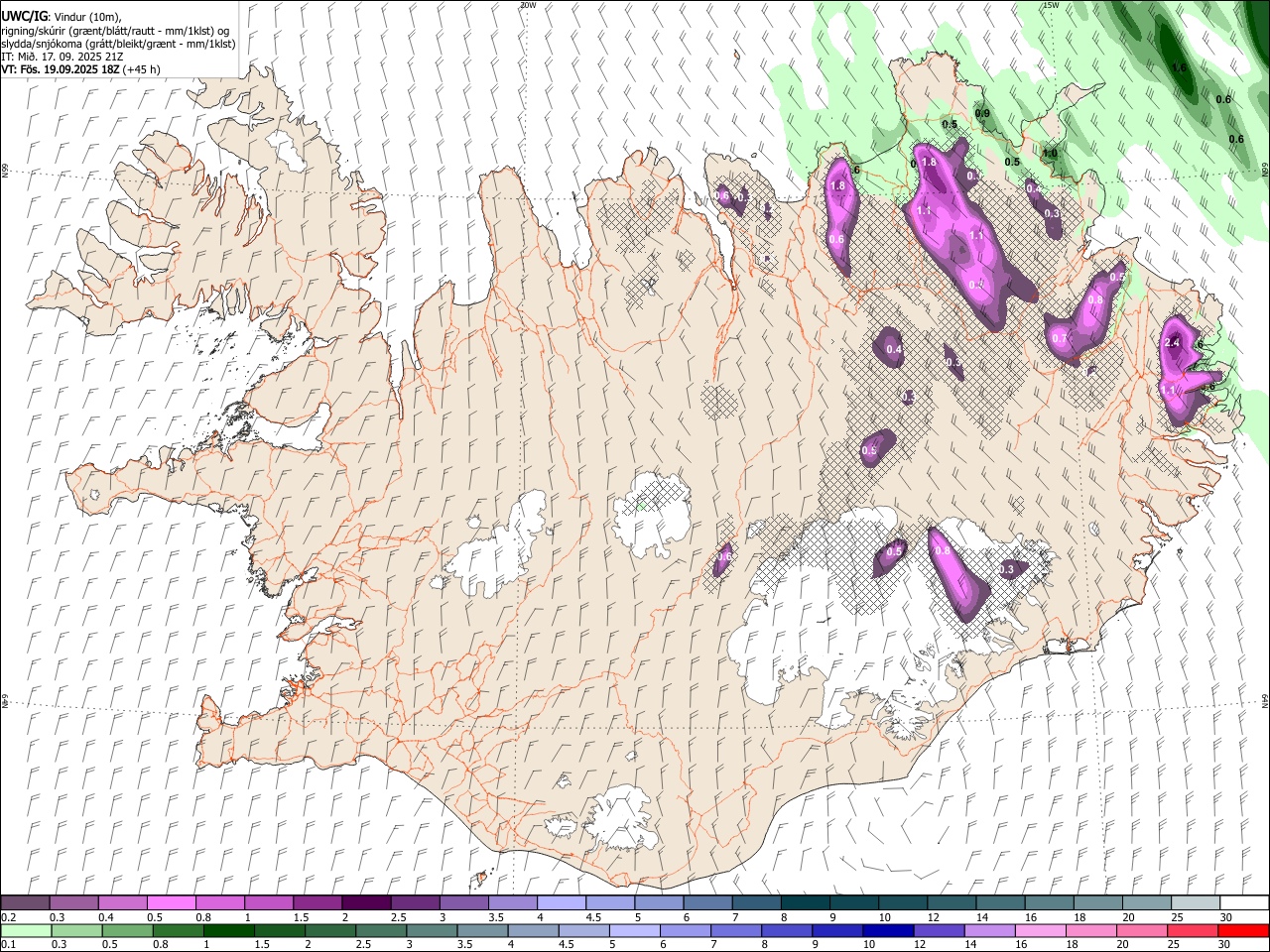Click the snow-scale swatch between 18 and 20
This screenshot has width=1270, height=952.
1096,902
